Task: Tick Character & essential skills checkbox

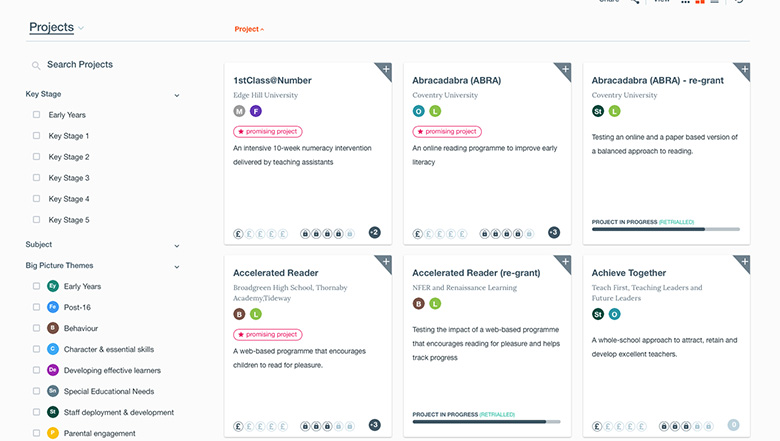Action: (x=36, y=349)
